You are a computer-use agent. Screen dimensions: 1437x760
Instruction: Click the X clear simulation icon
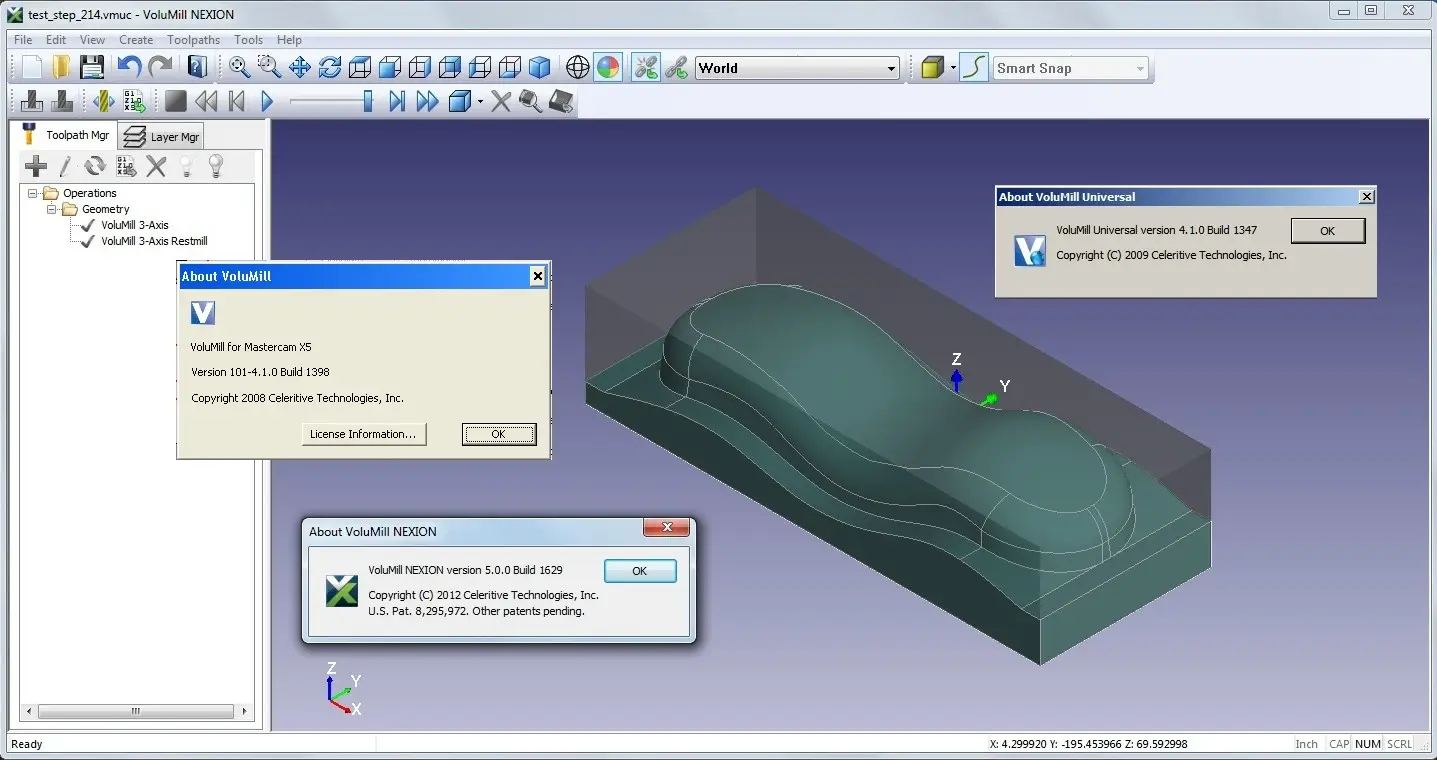point(500,101)
